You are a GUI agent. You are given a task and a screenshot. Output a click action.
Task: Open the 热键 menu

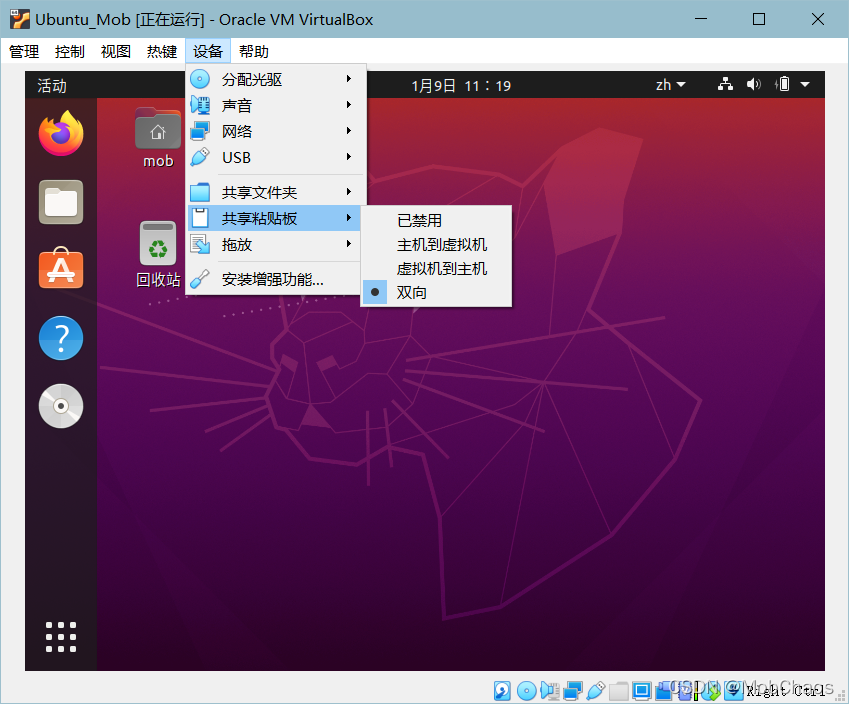tap(162, 51)
